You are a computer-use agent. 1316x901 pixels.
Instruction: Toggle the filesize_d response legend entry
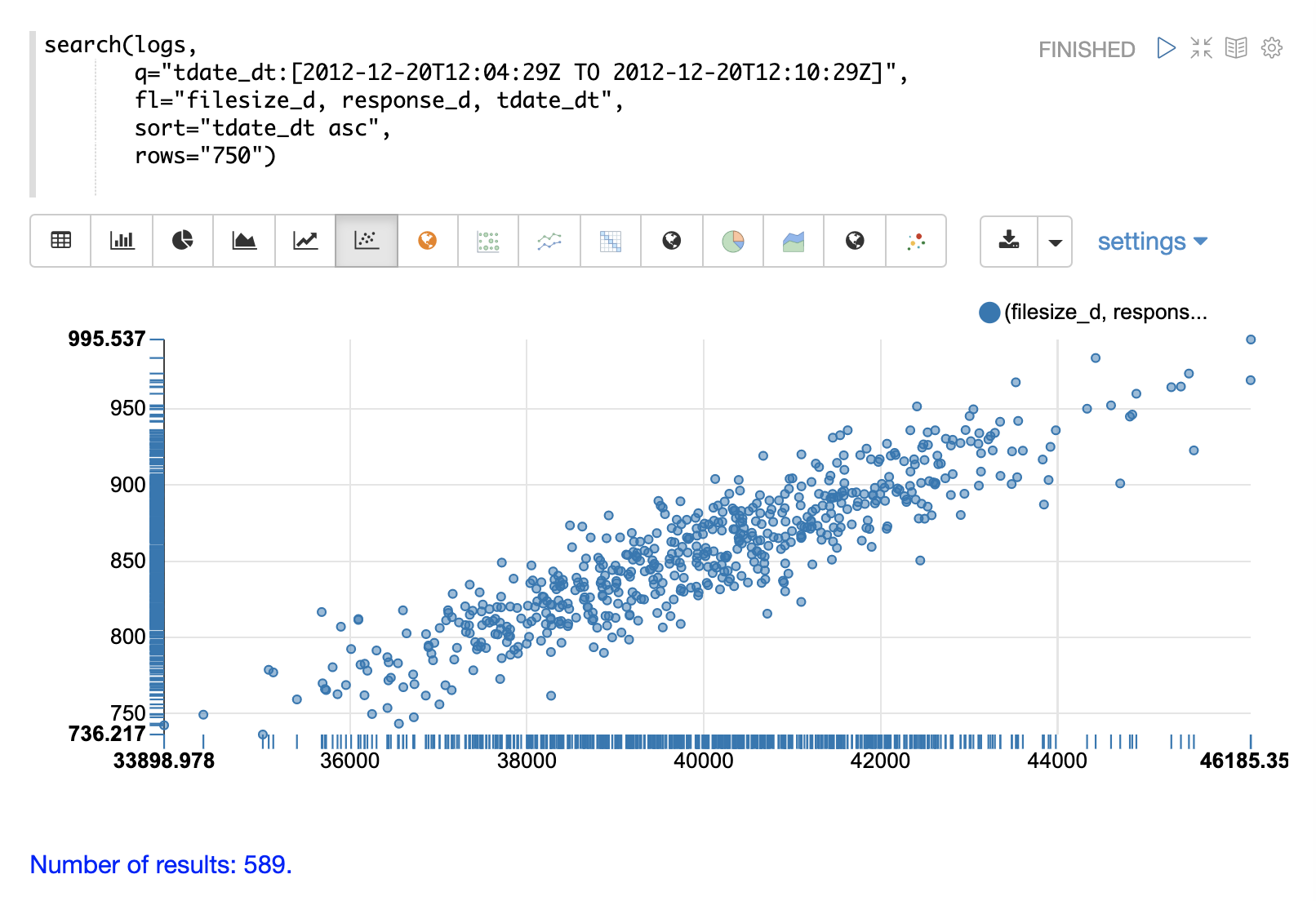coord(1095,311)
